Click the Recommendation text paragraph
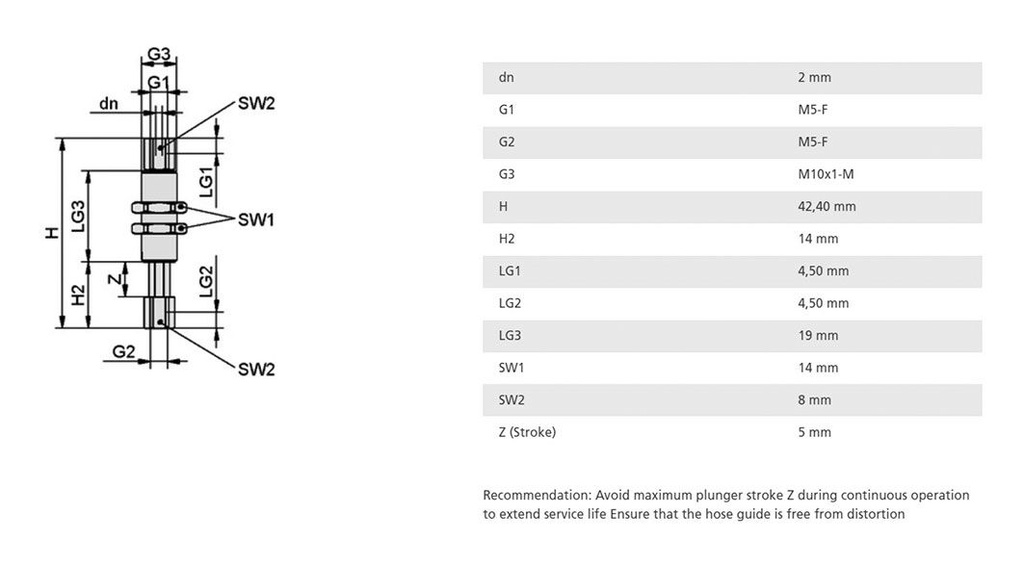 (x=726, y=504)
